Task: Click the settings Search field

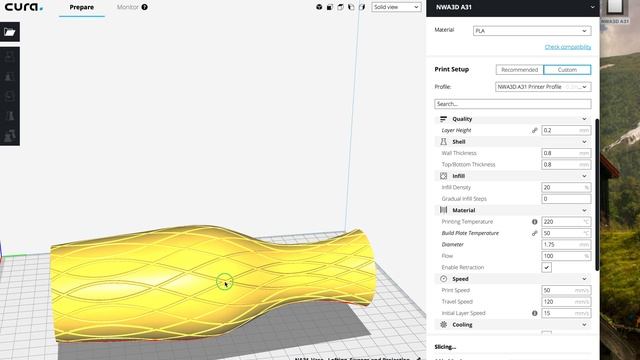Action: tap(513, 104)
